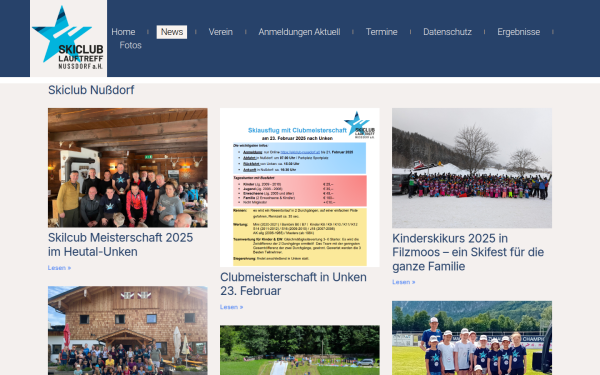Click the Skiclub Lauftreff star logo
The height and width of the screenshot is (375, 600).
tap(68, 38)
